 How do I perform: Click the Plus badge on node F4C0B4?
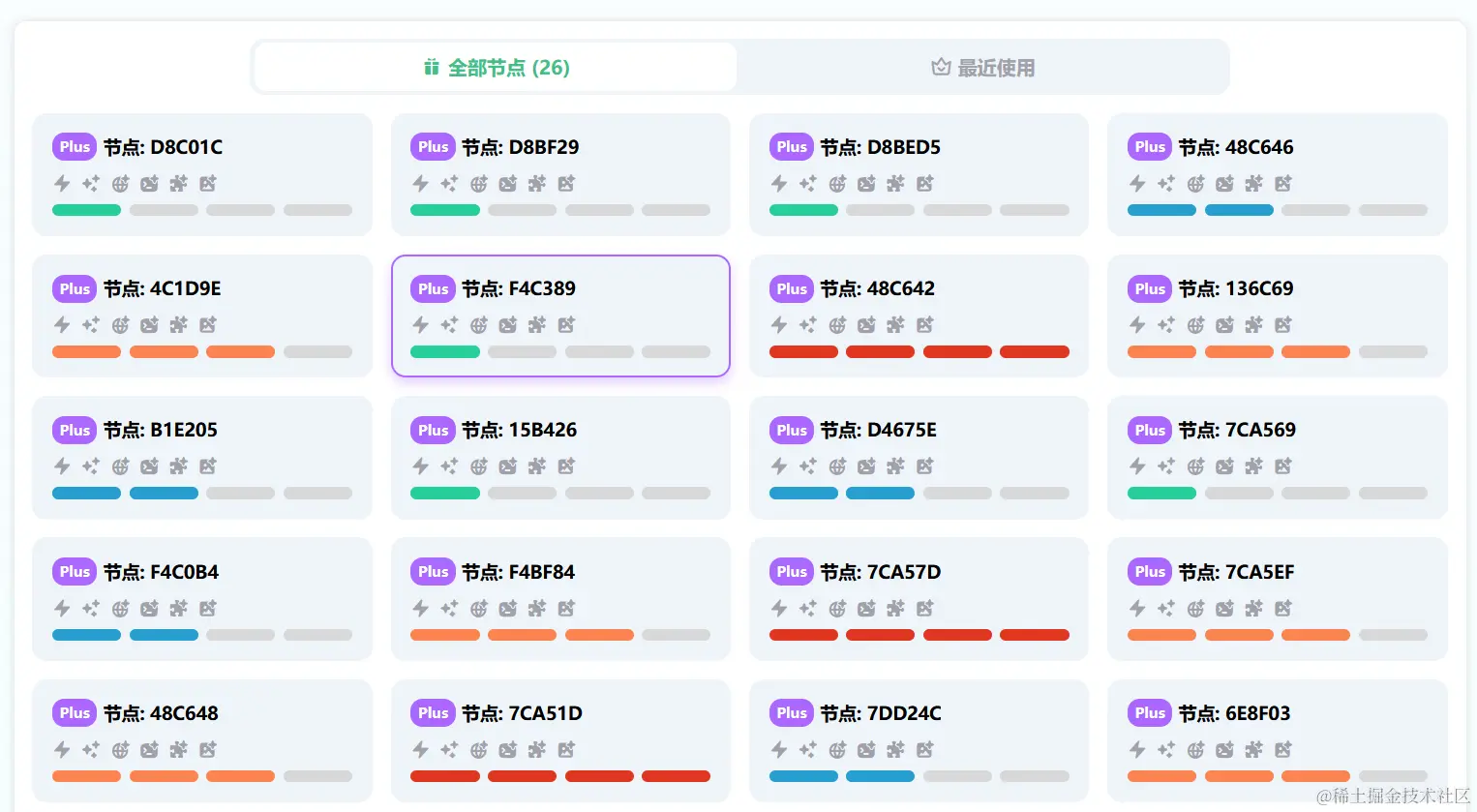click(x=75, y=572)
